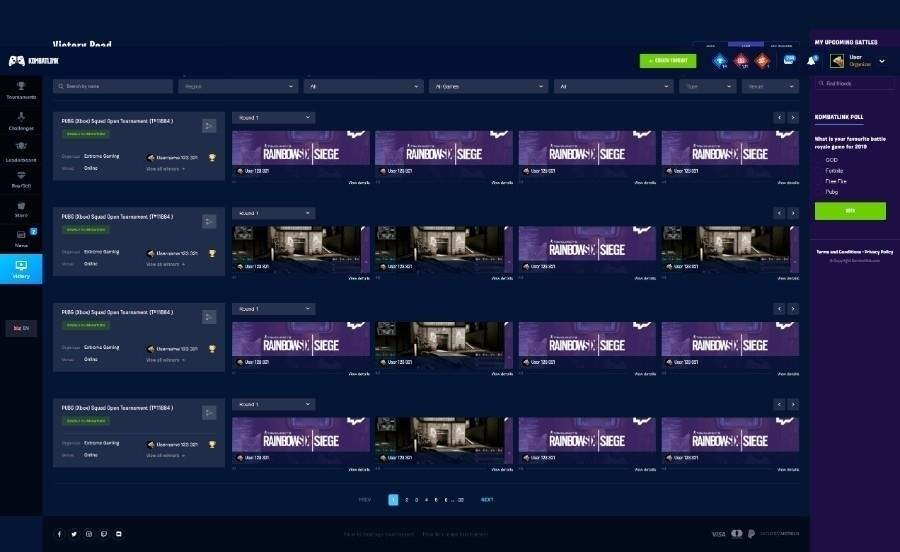Open the All Games filter dropdown
900x552 pixels.
point(488,86)
